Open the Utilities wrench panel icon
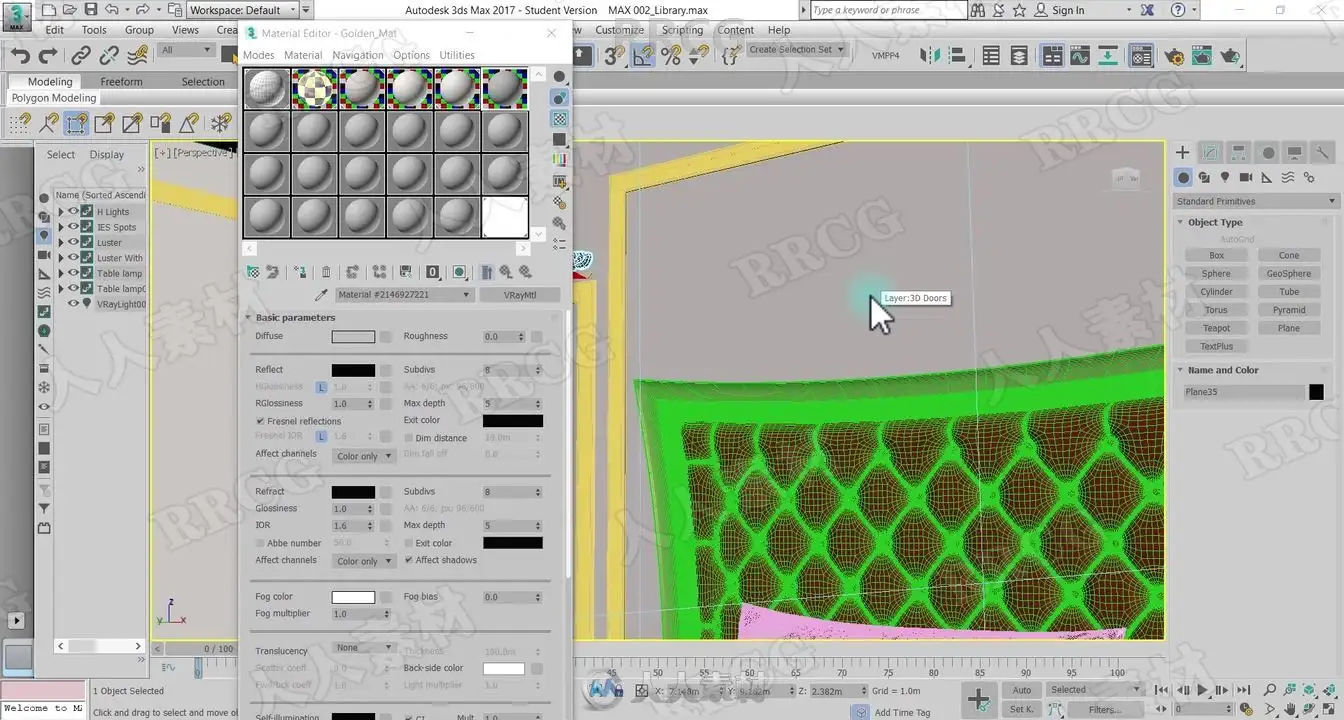The width and height of the screenshot is (1344, 720). pyautogui.click(x=1322, y=153)
